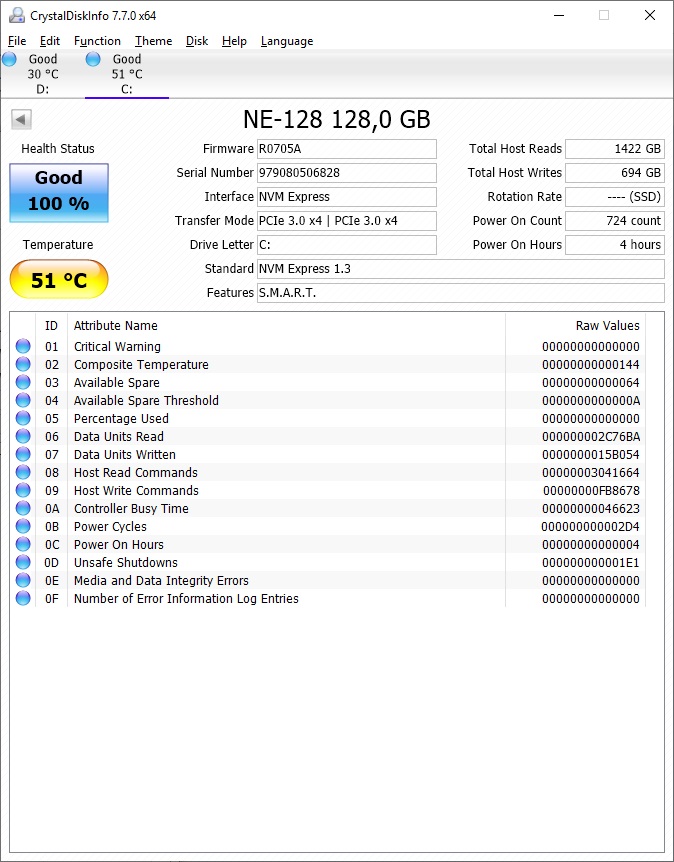
Task: Click the Transfer Mode field
Action: 347,220
